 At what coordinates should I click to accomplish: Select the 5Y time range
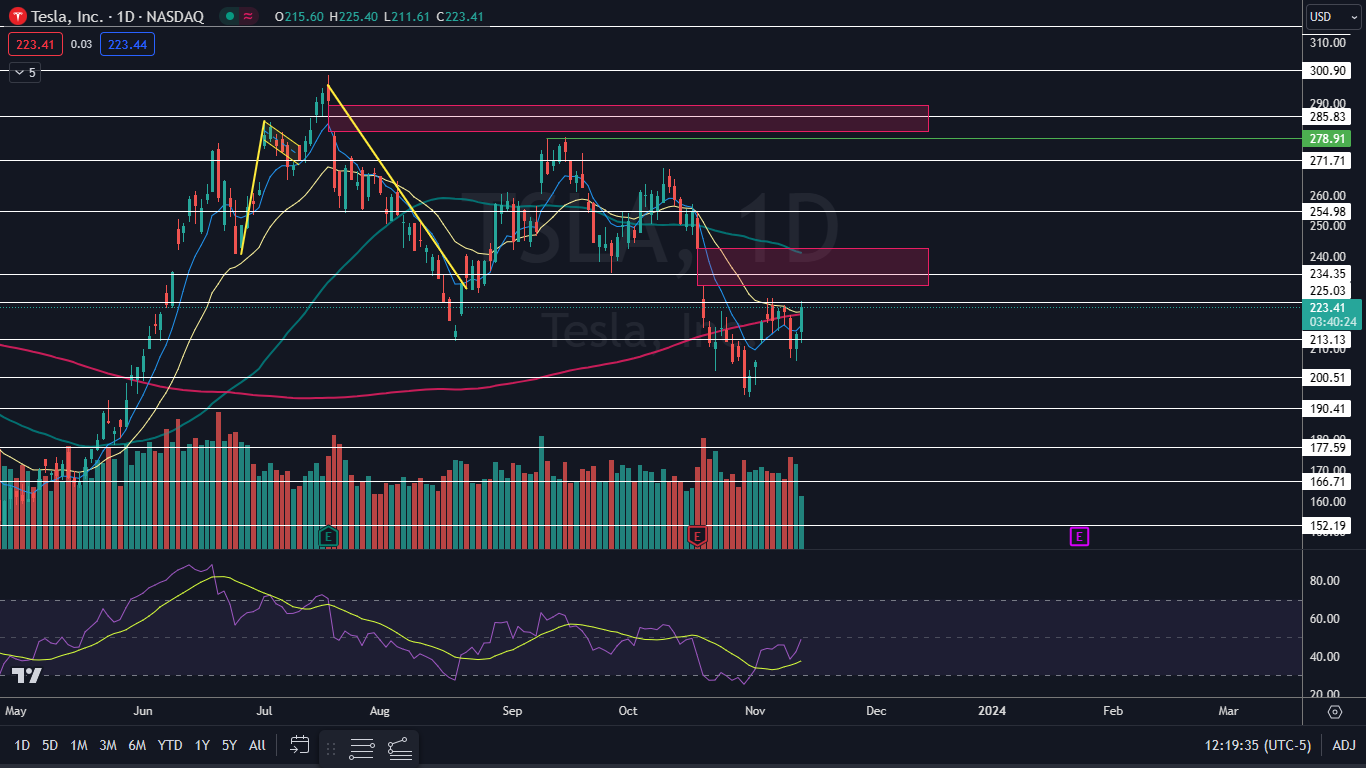pos(230,745)
